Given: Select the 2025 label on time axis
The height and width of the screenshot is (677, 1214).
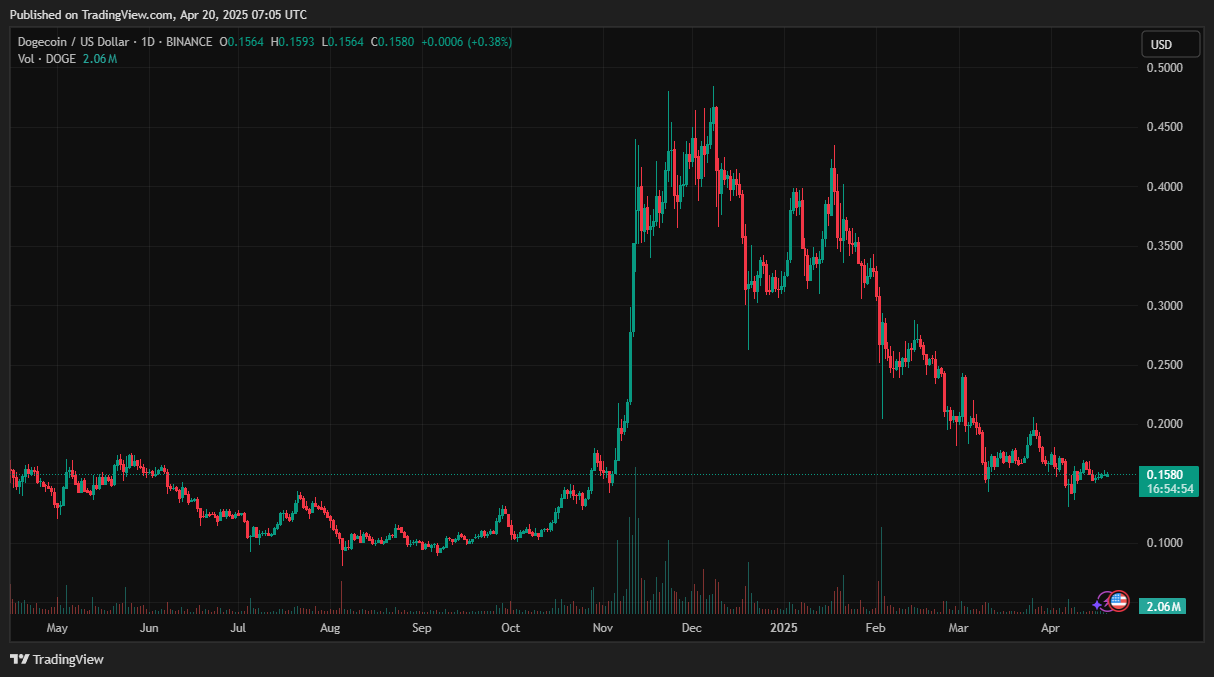Looking at the screenshot, I should [784, 629].
